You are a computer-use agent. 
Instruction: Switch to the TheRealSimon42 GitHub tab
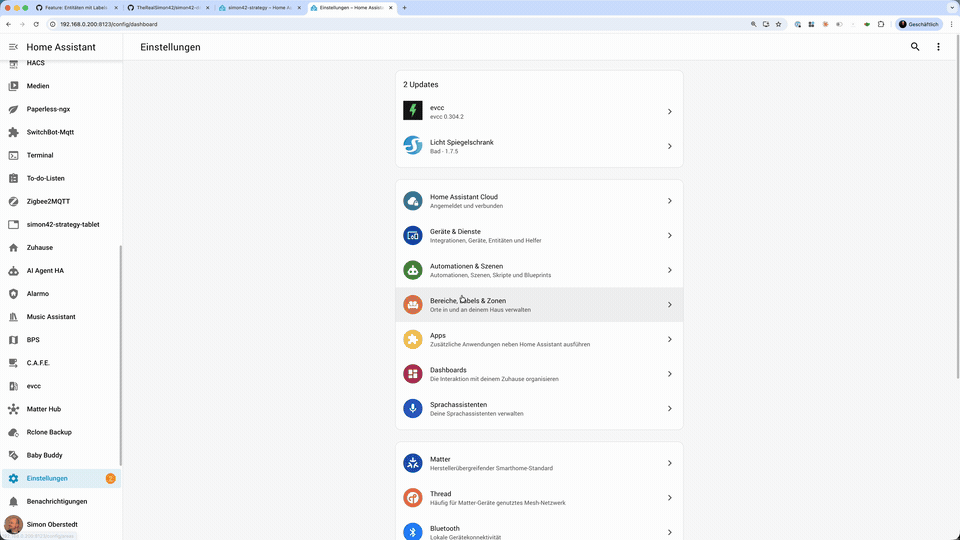click(168, 8)
